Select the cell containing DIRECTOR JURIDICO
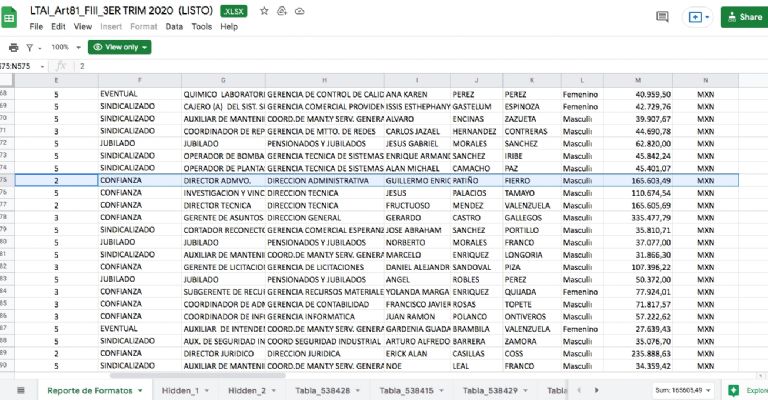The width and height of the screenshot is (768, 400). tap(222, 353)
